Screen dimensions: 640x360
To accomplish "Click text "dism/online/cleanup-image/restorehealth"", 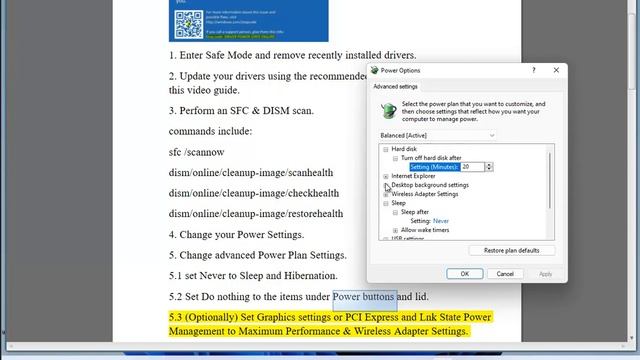I will click(x=256, y=214).
